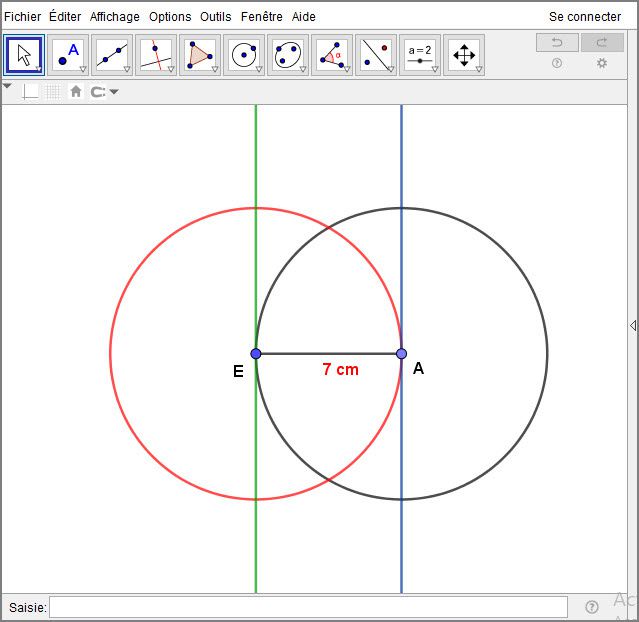Click the 7 cm length label

(x=341, y=369)
